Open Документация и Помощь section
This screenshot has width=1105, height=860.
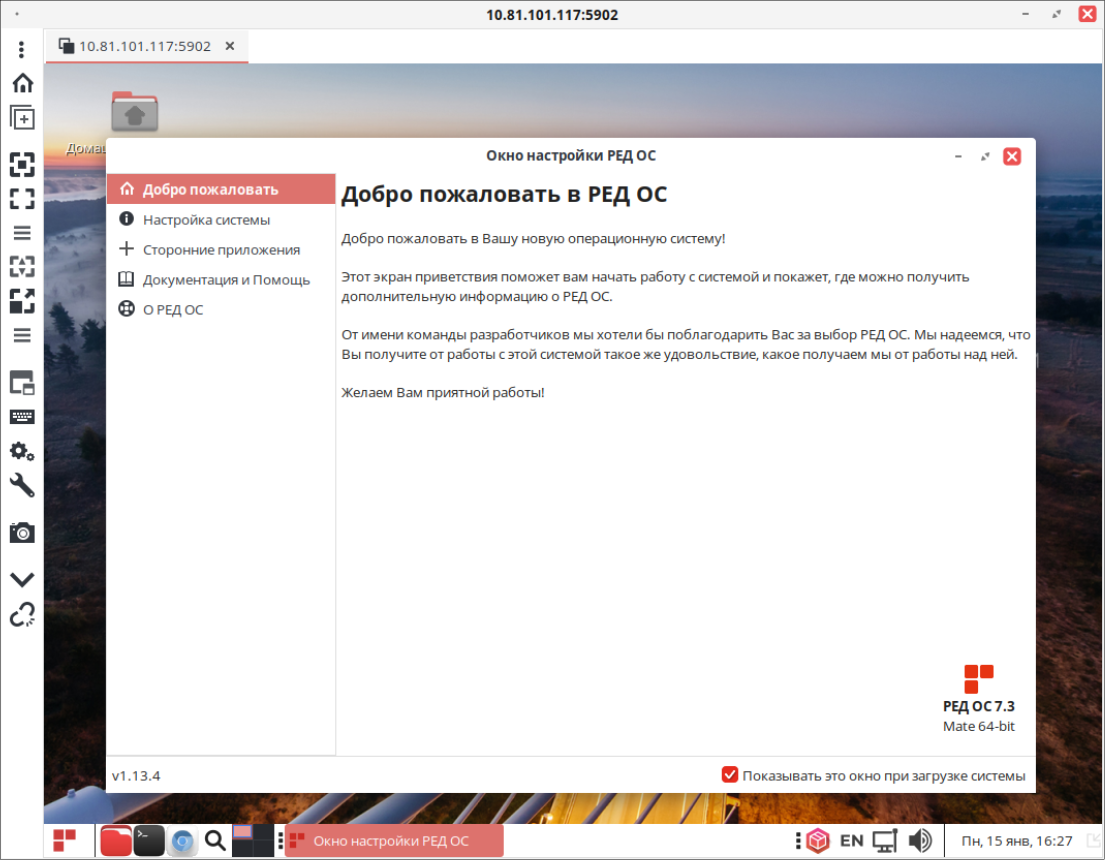point(221,279)
